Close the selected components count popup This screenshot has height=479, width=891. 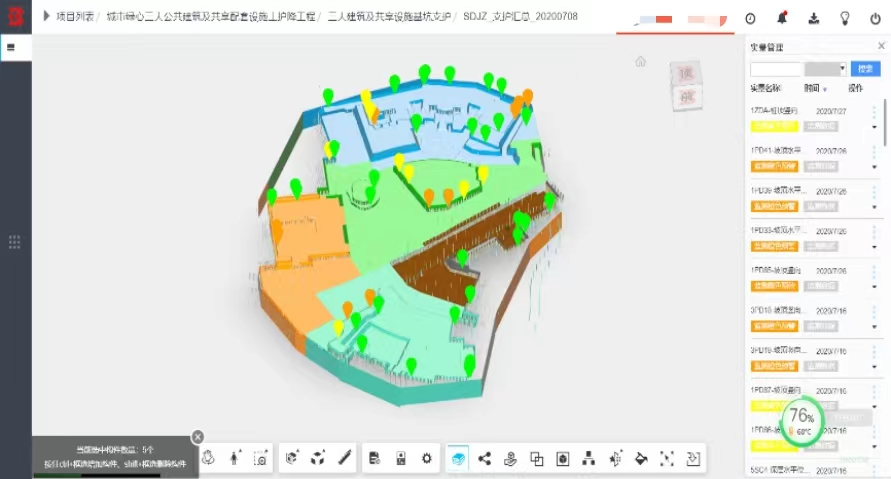[x=198, y=436]
